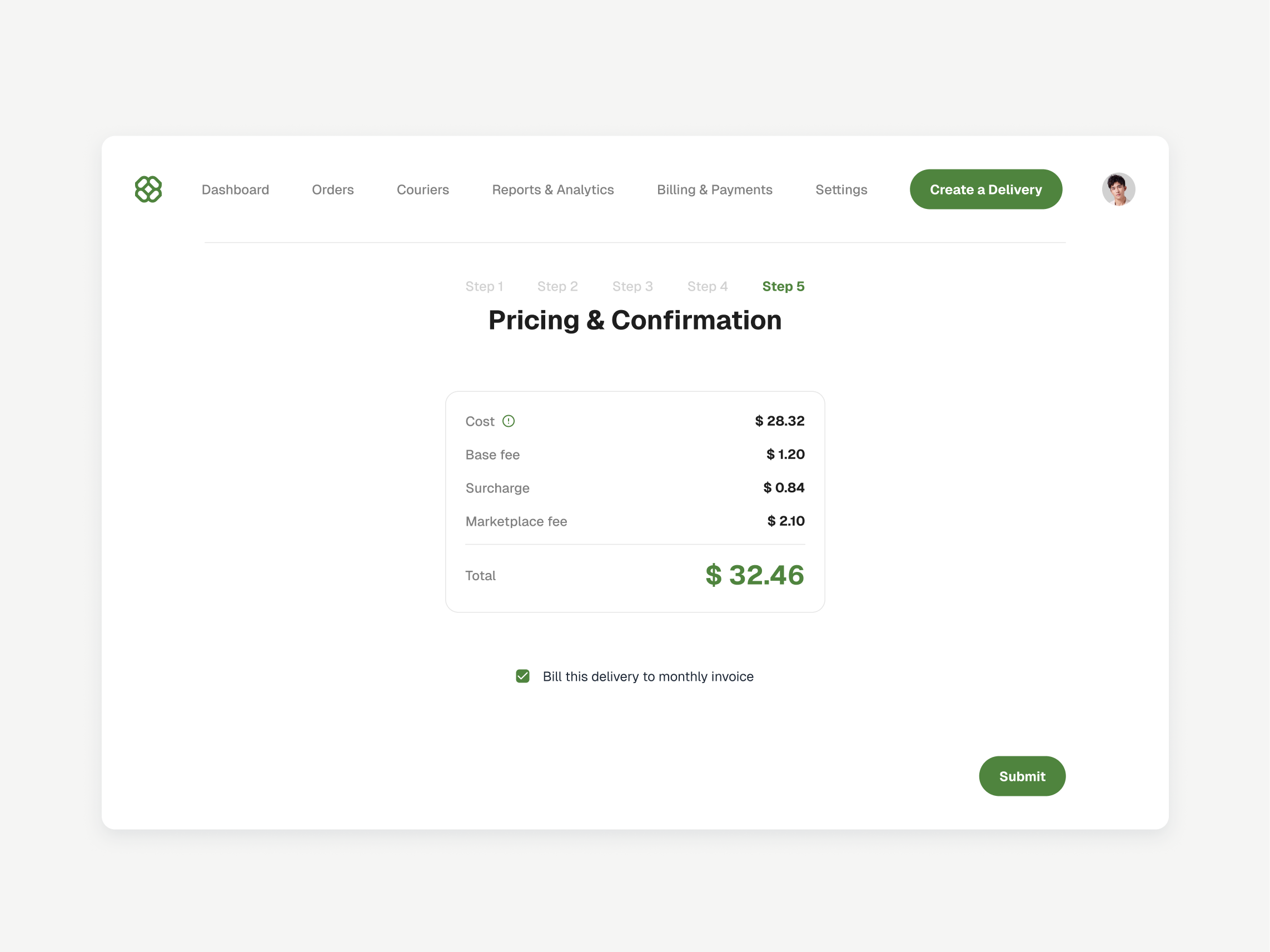Go to the Orders page

point(332,190)
